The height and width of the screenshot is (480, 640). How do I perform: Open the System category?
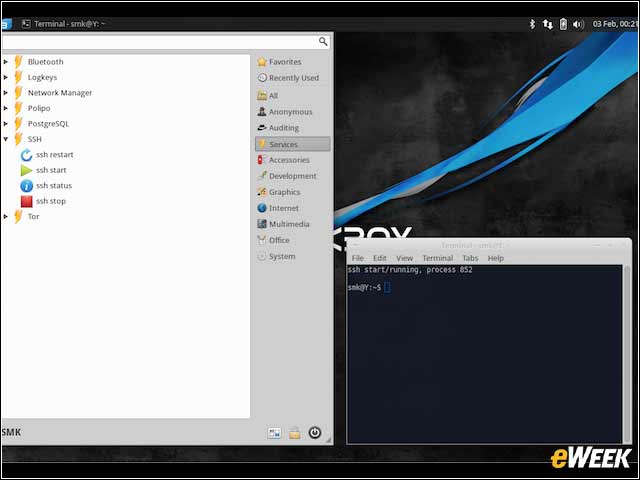pos(276,256)
